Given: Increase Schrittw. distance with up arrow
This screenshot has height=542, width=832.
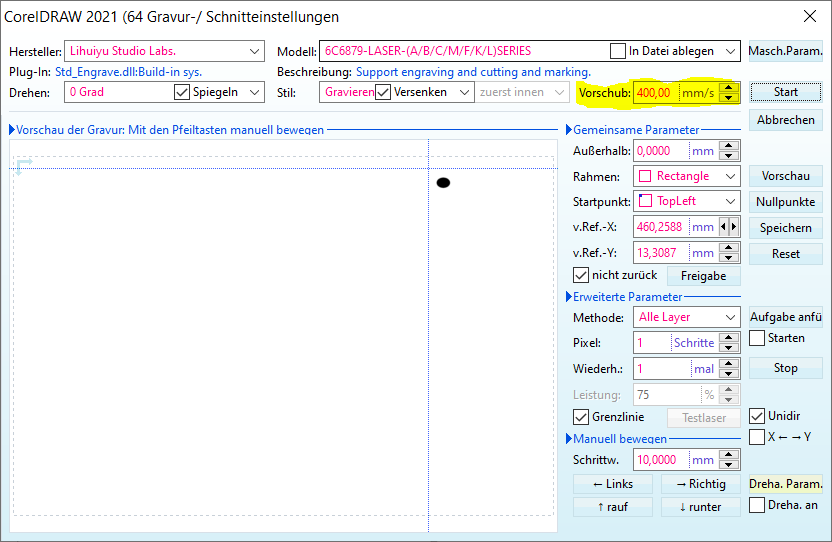Looking at the screenshot, I should [x=729, y=455].
